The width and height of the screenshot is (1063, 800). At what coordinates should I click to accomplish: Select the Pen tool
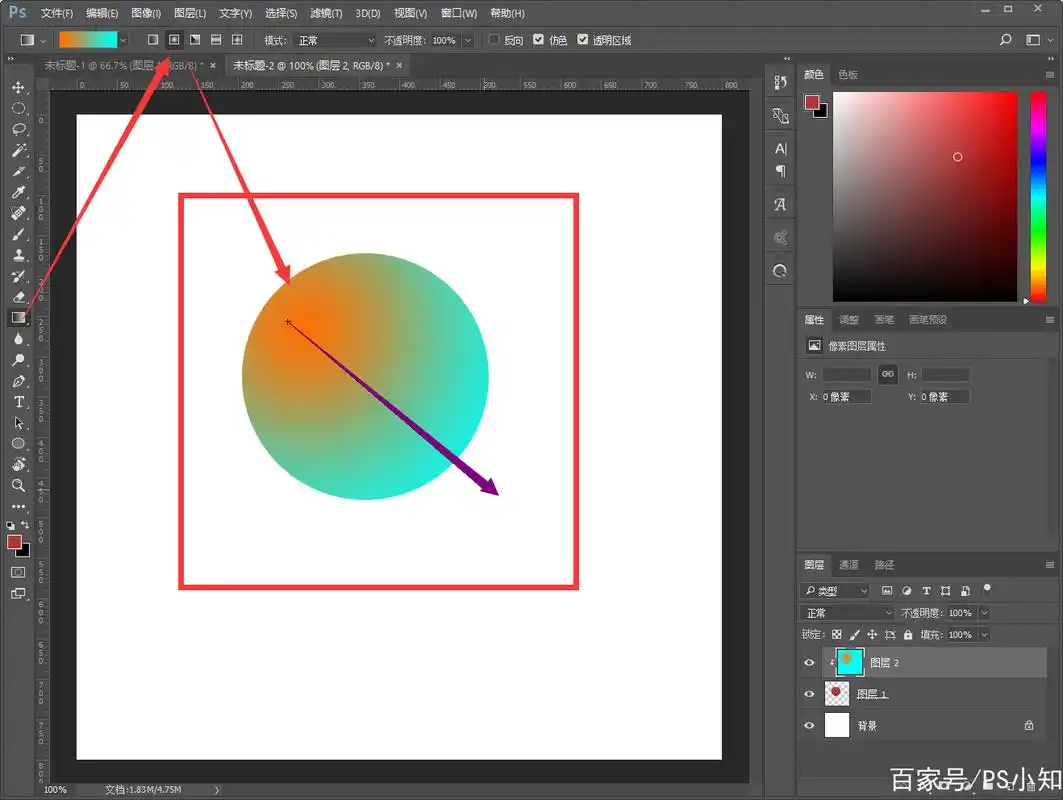(x=18, y=381)
